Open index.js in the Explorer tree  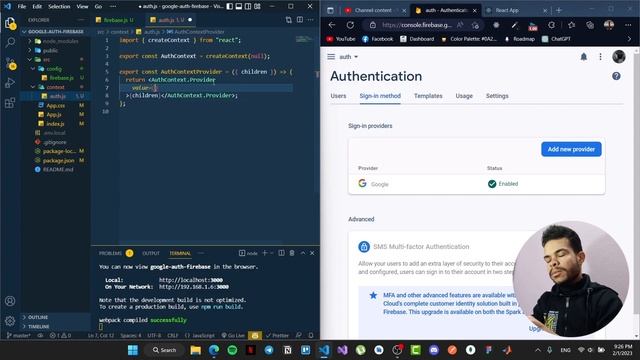click(56, 124)
